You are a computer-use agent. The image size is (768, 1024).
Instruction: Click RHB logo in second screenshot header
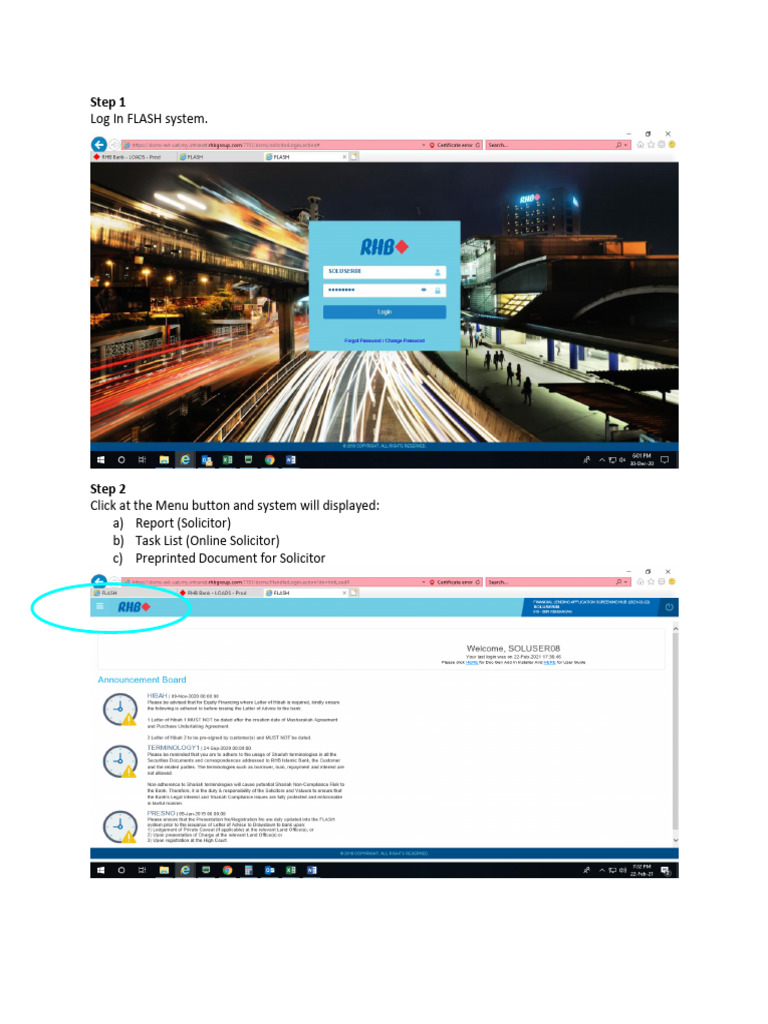[135, 607]
